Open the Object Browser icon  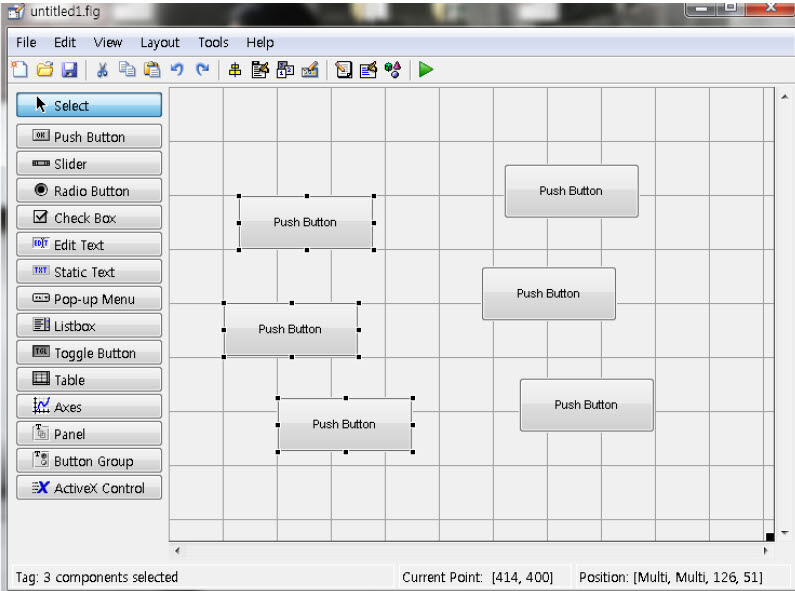click(x=393, y=69)
